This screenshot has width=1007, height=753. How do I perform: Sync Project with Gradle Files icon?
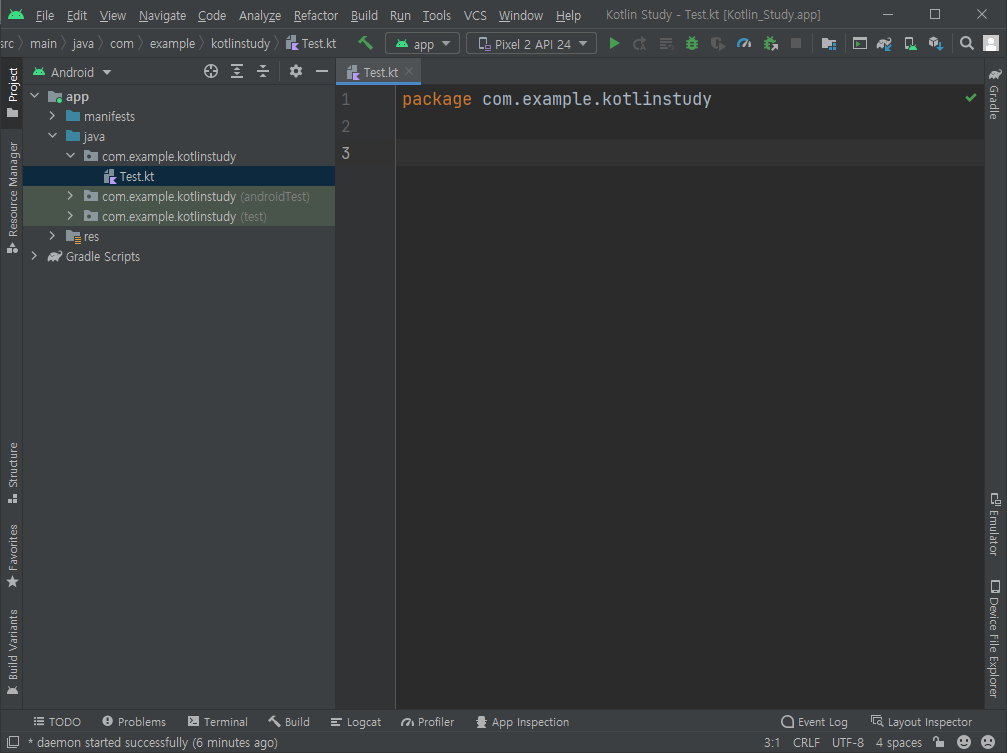[884, 43]
